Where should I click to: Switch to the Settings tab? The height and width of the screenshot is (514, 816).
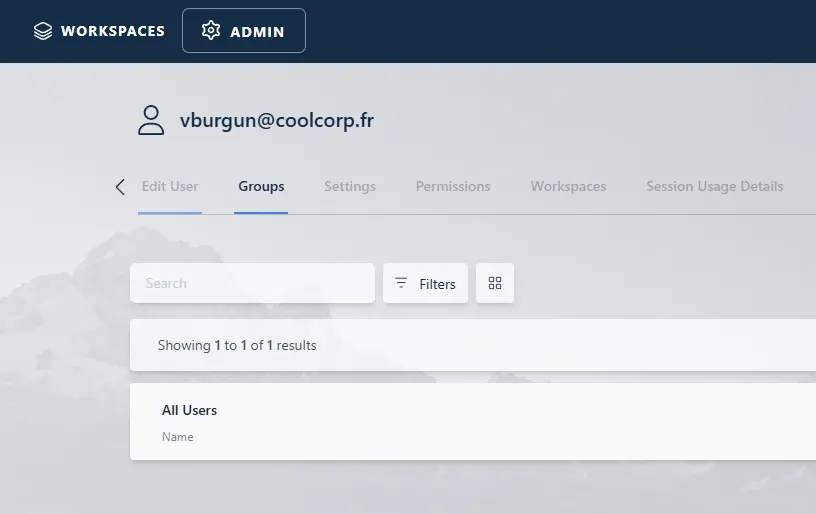350,187
